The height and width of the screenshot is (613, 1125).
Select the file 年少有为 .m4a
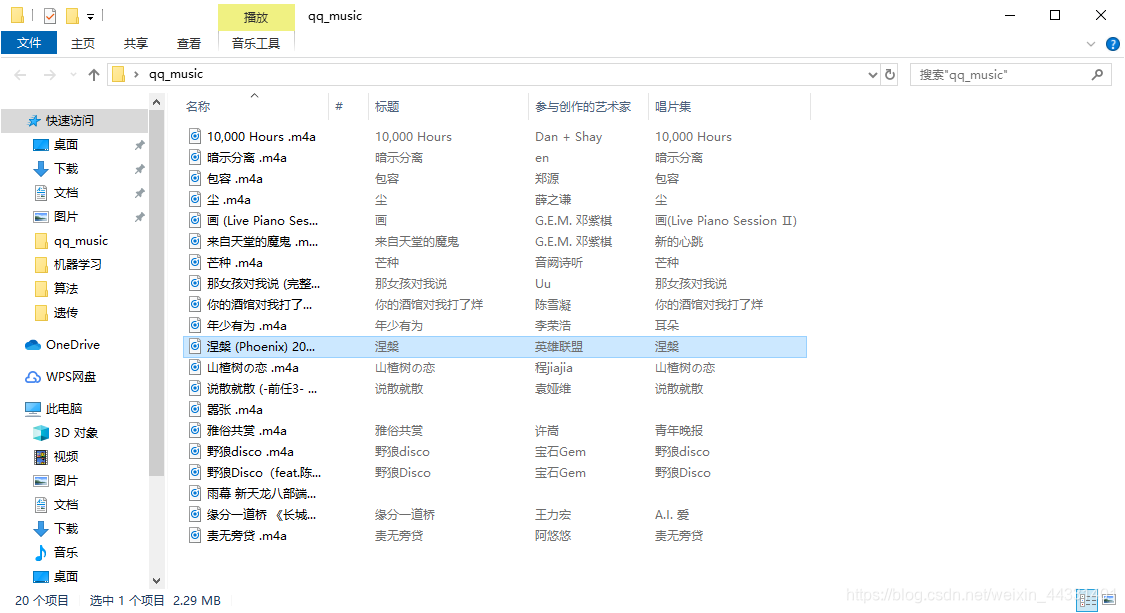[x=247, y=326]
